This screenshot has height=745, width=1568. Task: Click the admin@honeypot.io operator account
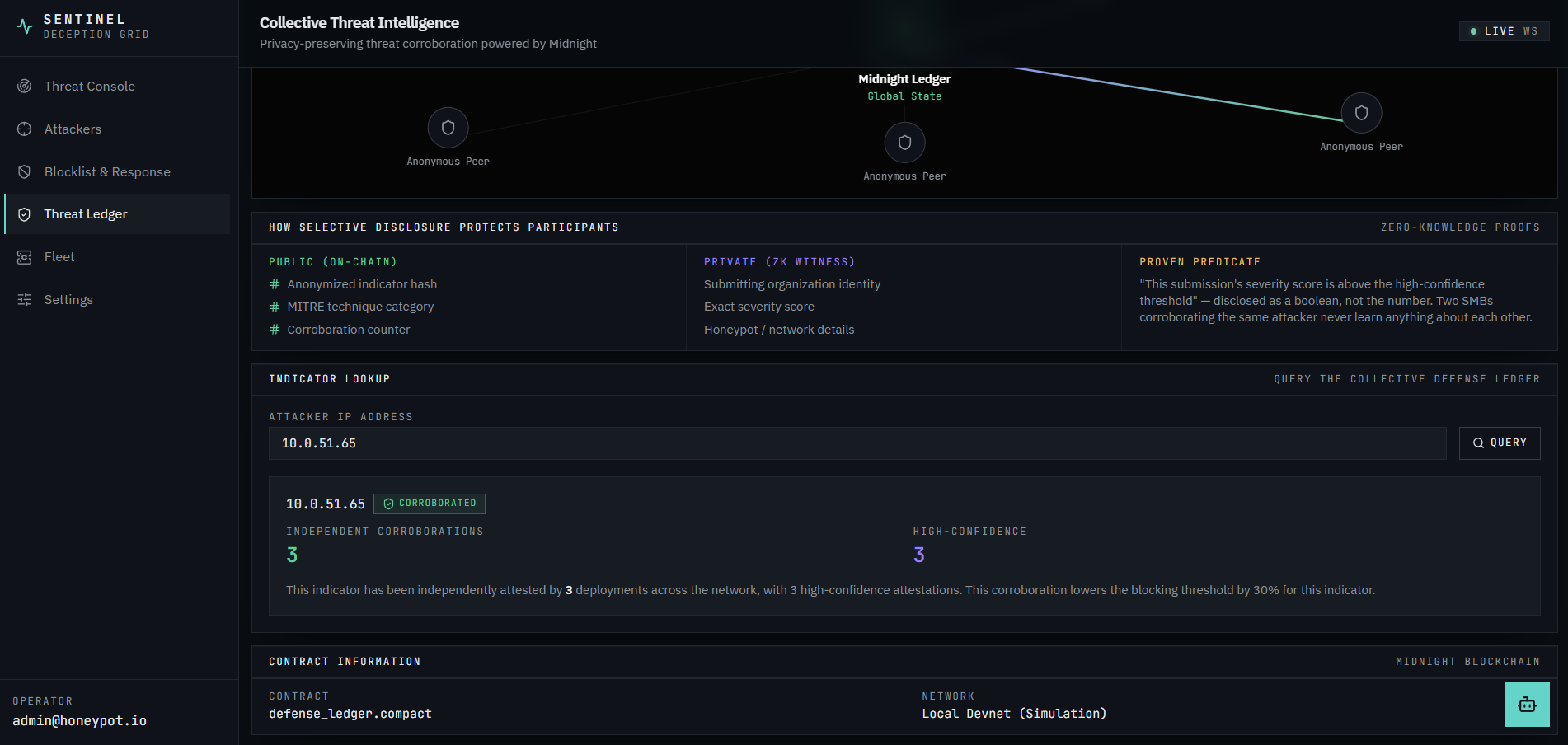click(x=79, y=720)
